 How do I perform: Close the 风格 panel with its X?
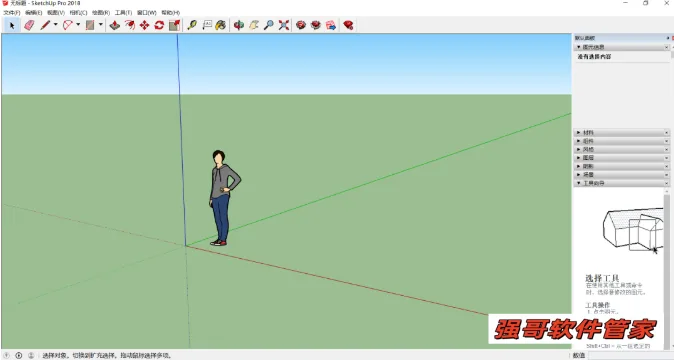pyautogui.click(x=667, y=149)
